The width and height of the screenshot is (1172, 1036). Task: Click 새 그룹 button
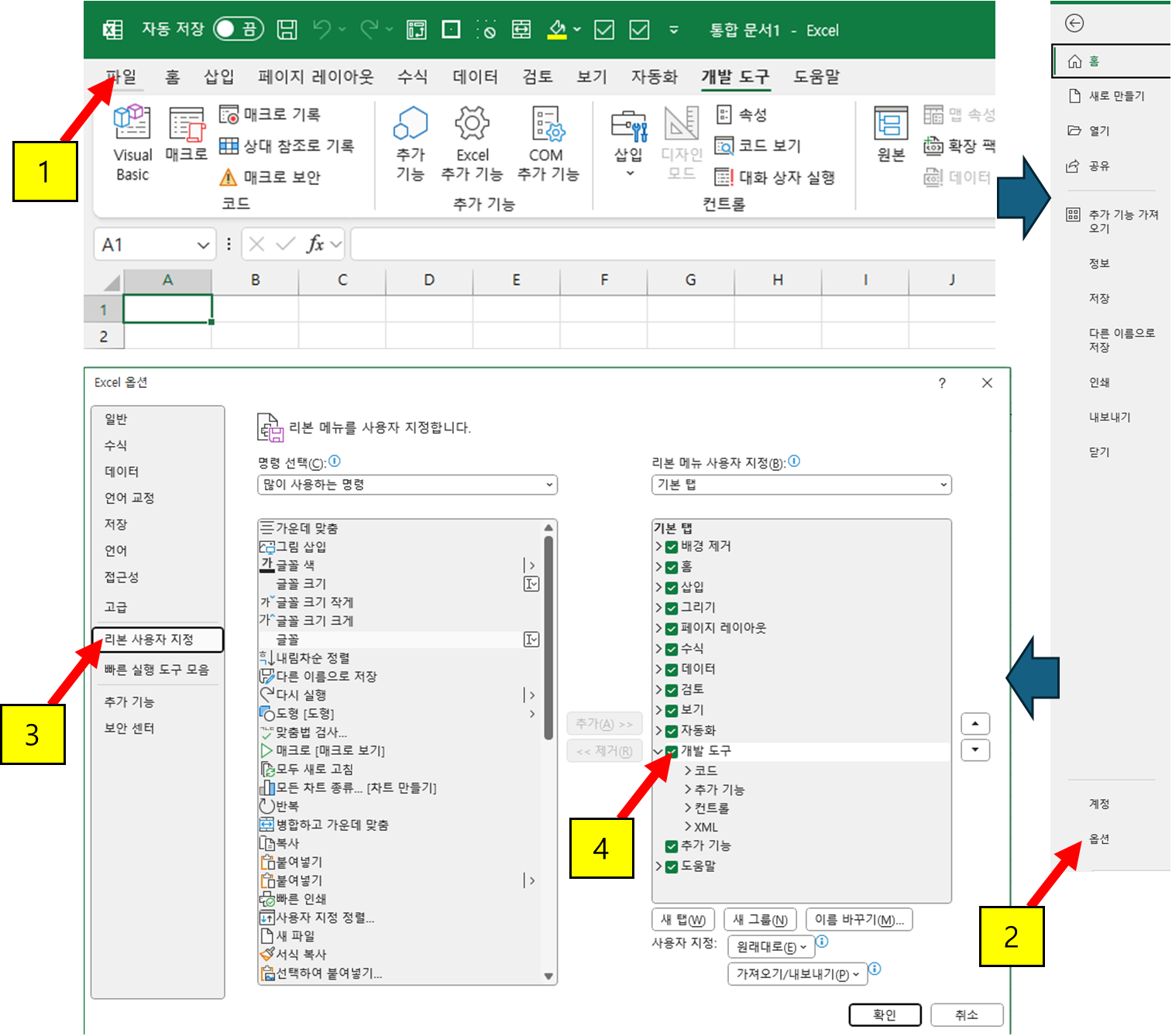coord(760,920)
